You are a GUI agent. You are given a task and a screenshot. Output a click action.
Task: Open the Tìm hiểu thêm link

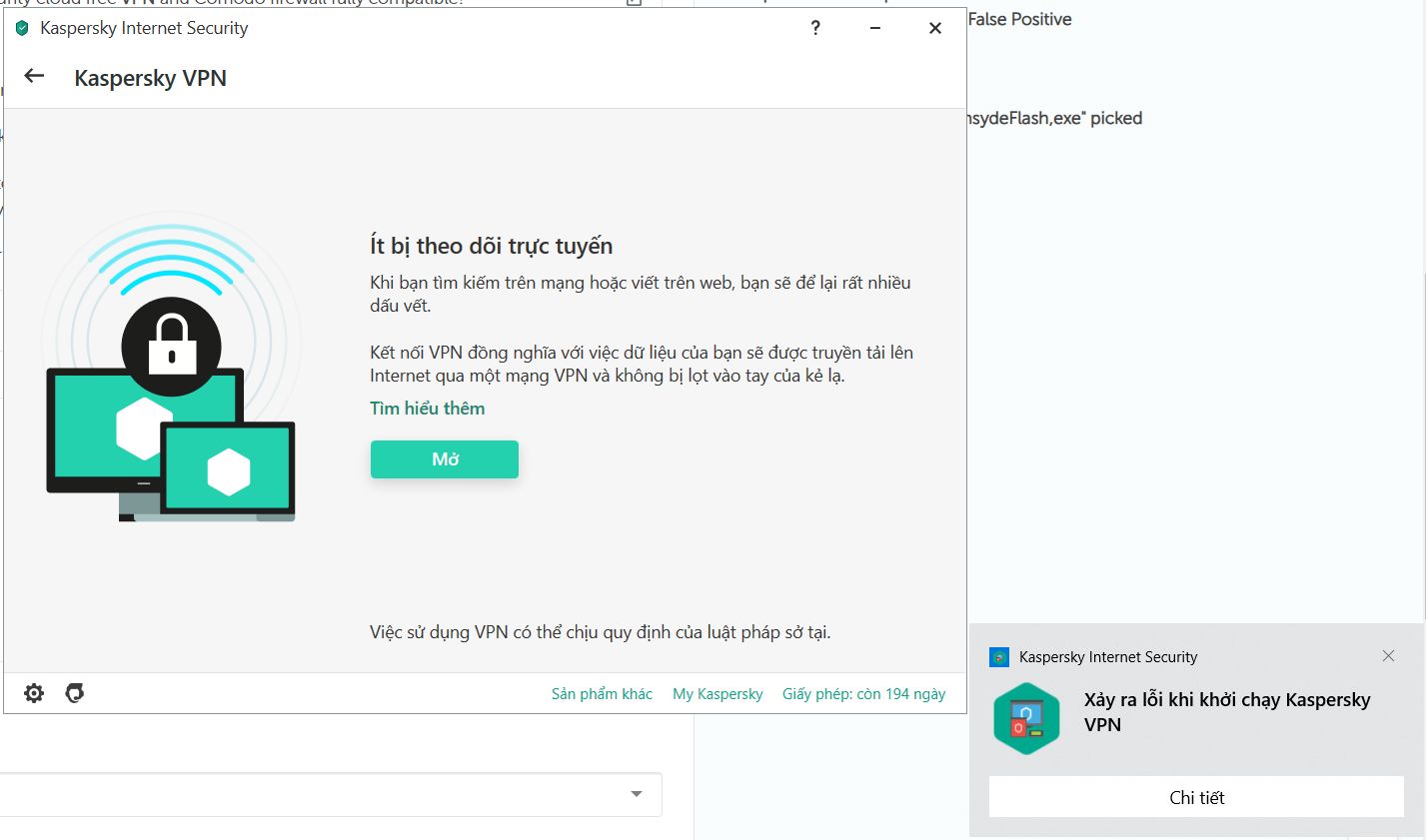[428, 409]
